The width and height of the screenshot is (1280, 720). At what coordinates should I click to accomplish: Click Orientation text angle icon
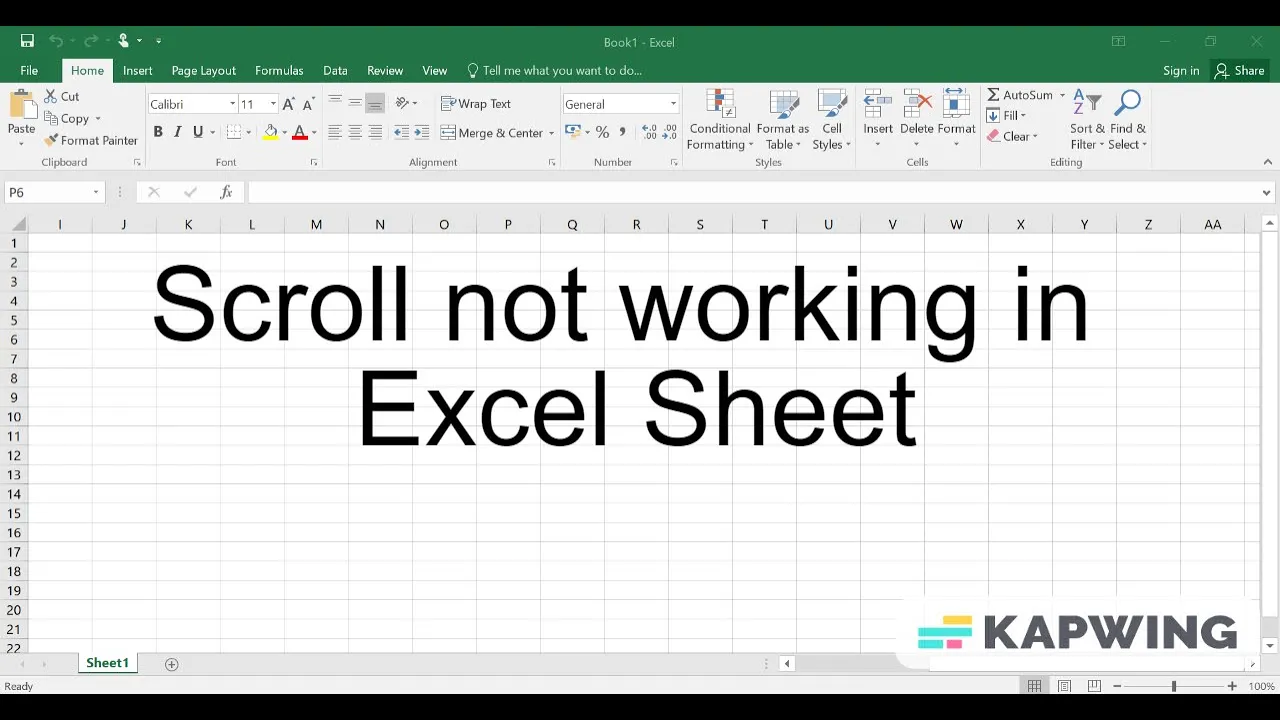point(402,103)
